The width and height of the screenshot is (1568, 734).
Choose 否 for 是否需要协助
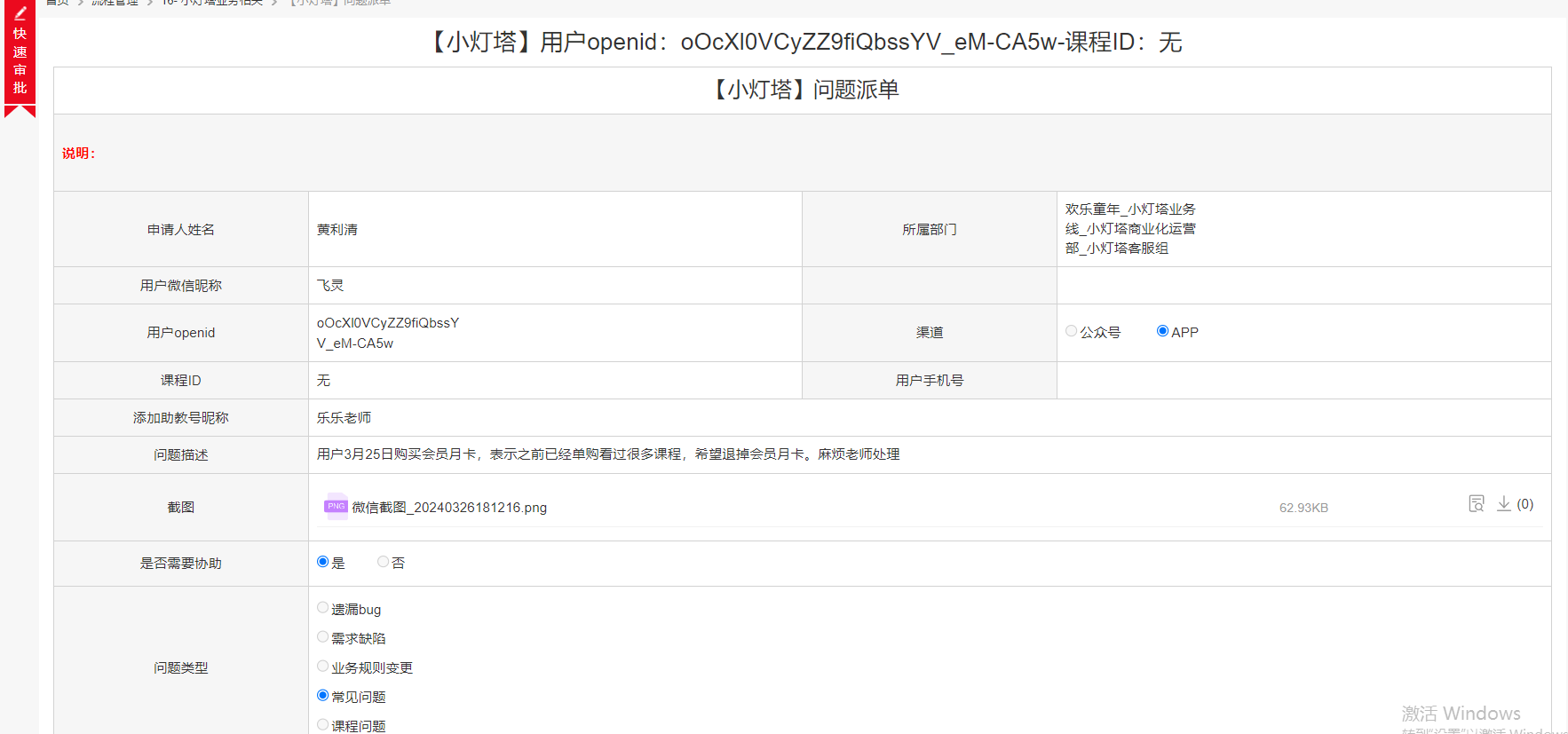click(x=384, y=562)
